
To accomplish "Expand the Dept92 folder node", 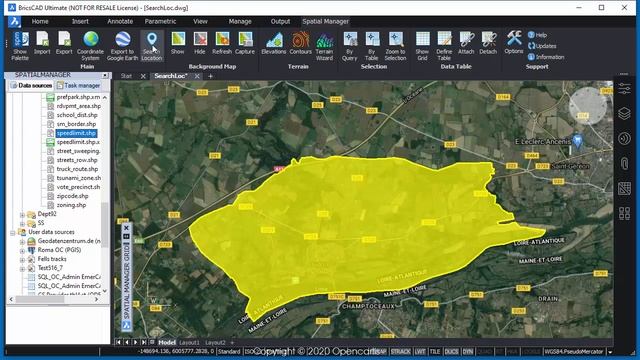I will [22, 214].
